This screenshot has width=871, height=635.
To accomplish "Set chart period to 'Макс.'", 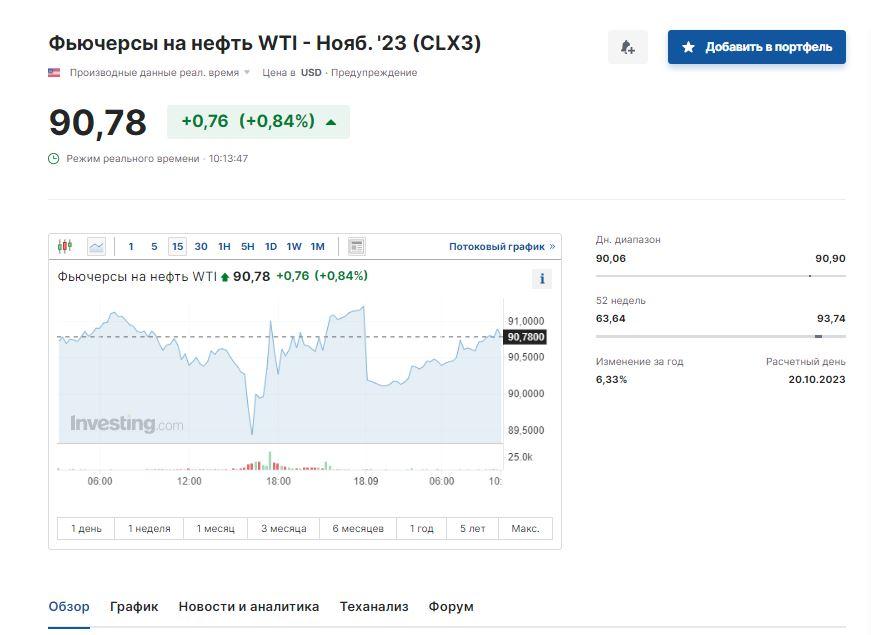I will pyautogui.click(x=525, y=528).
